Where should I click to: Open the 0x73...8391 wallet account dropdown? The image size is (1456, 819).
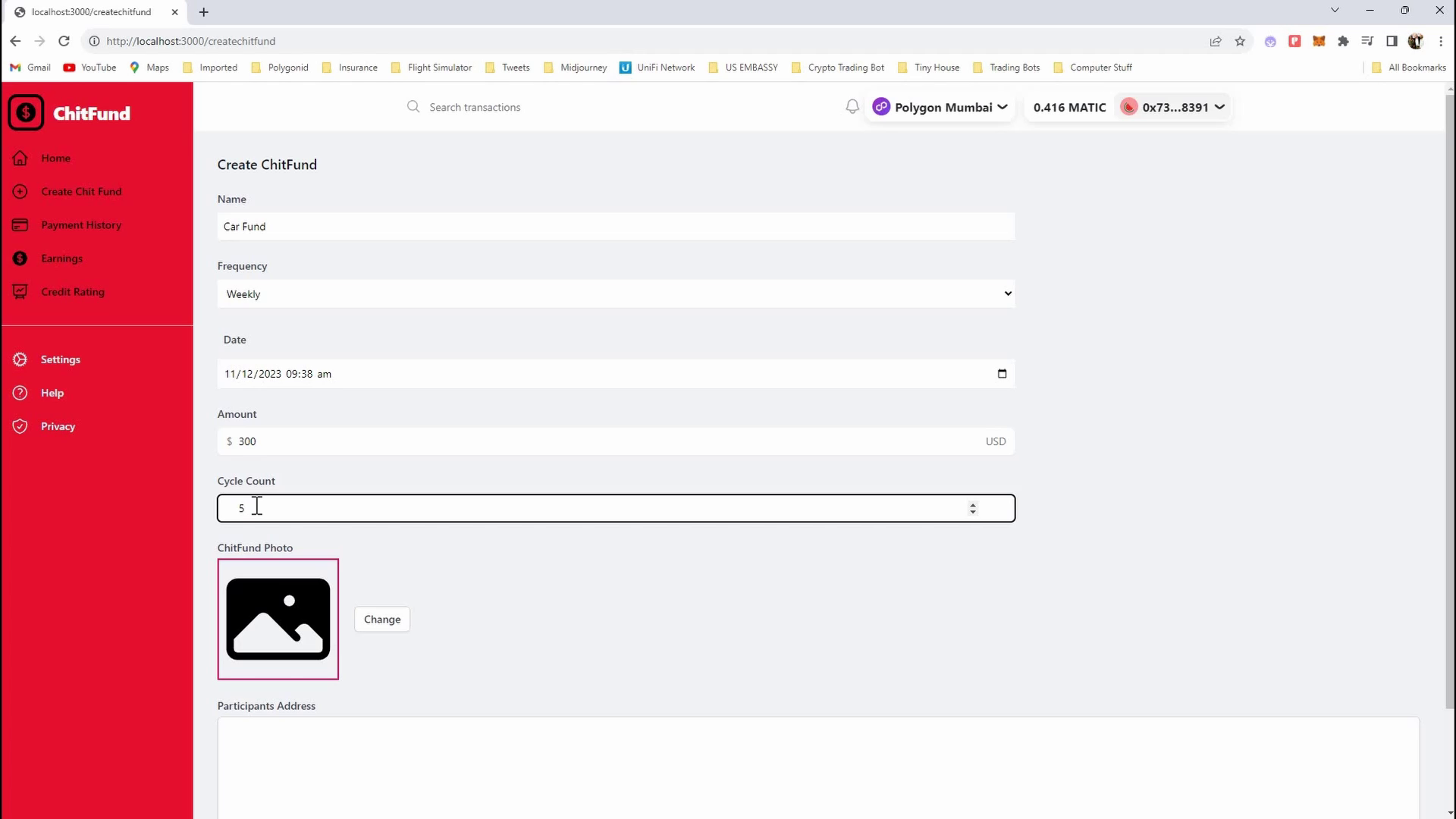(x=1174, y=107)
